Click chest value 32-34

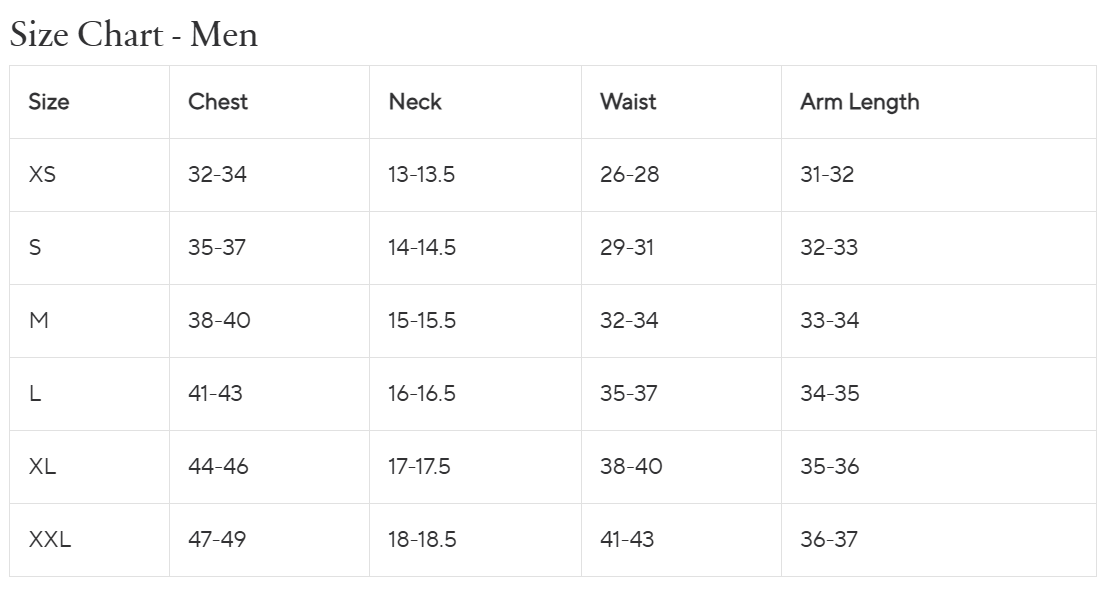217,175
